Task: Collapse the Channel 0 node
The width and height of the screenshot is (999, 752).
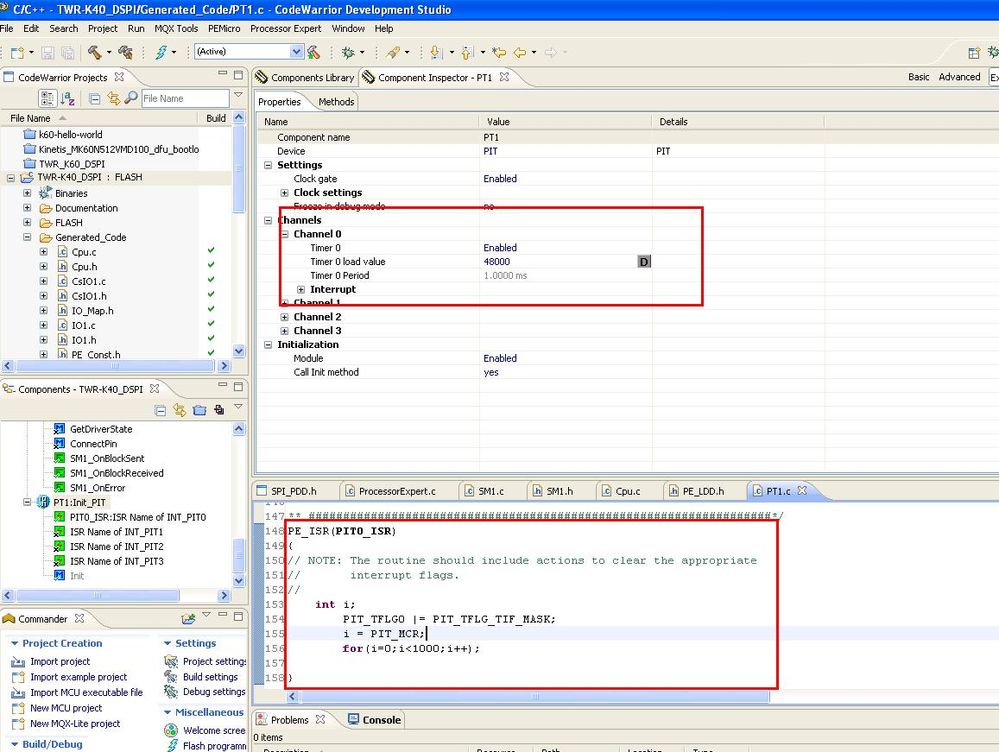Action: coord(285,234)
